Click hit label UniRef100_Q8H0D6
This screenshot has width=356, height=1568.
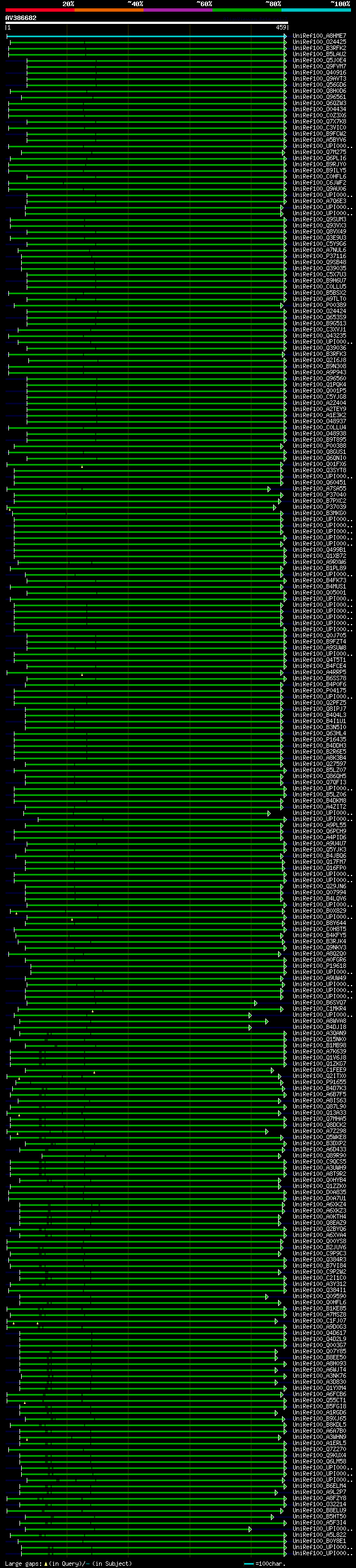(319, 91)
